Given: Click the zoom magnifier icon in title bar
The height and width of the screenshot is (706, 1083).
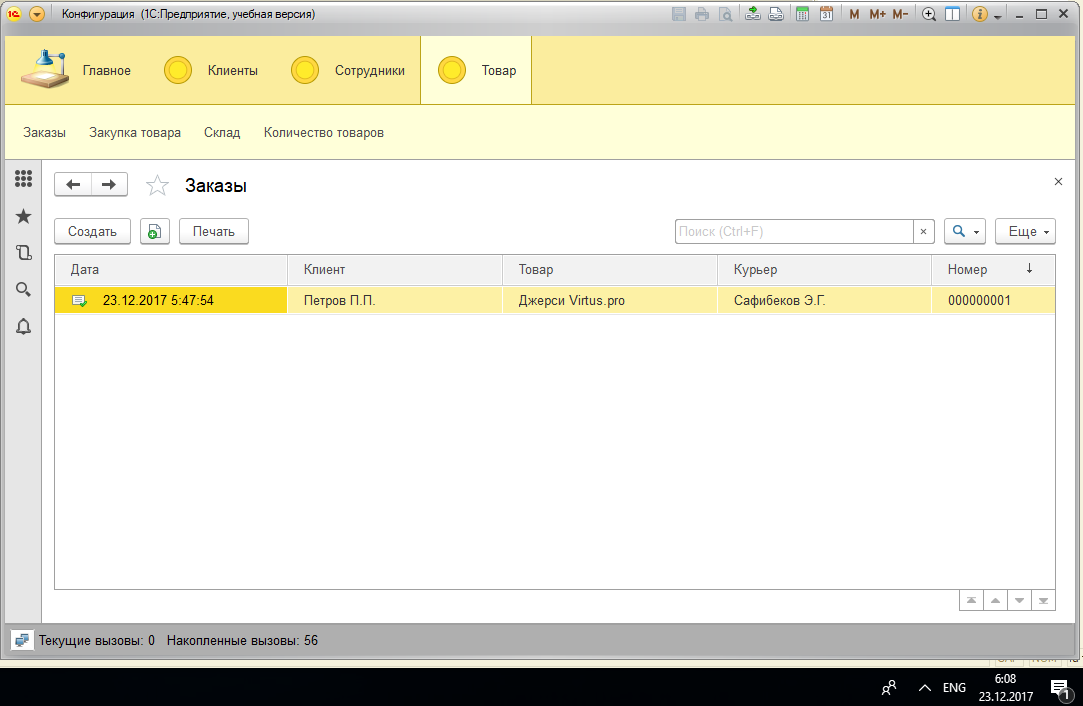Looking at the screenshot, I should point(929,14).
